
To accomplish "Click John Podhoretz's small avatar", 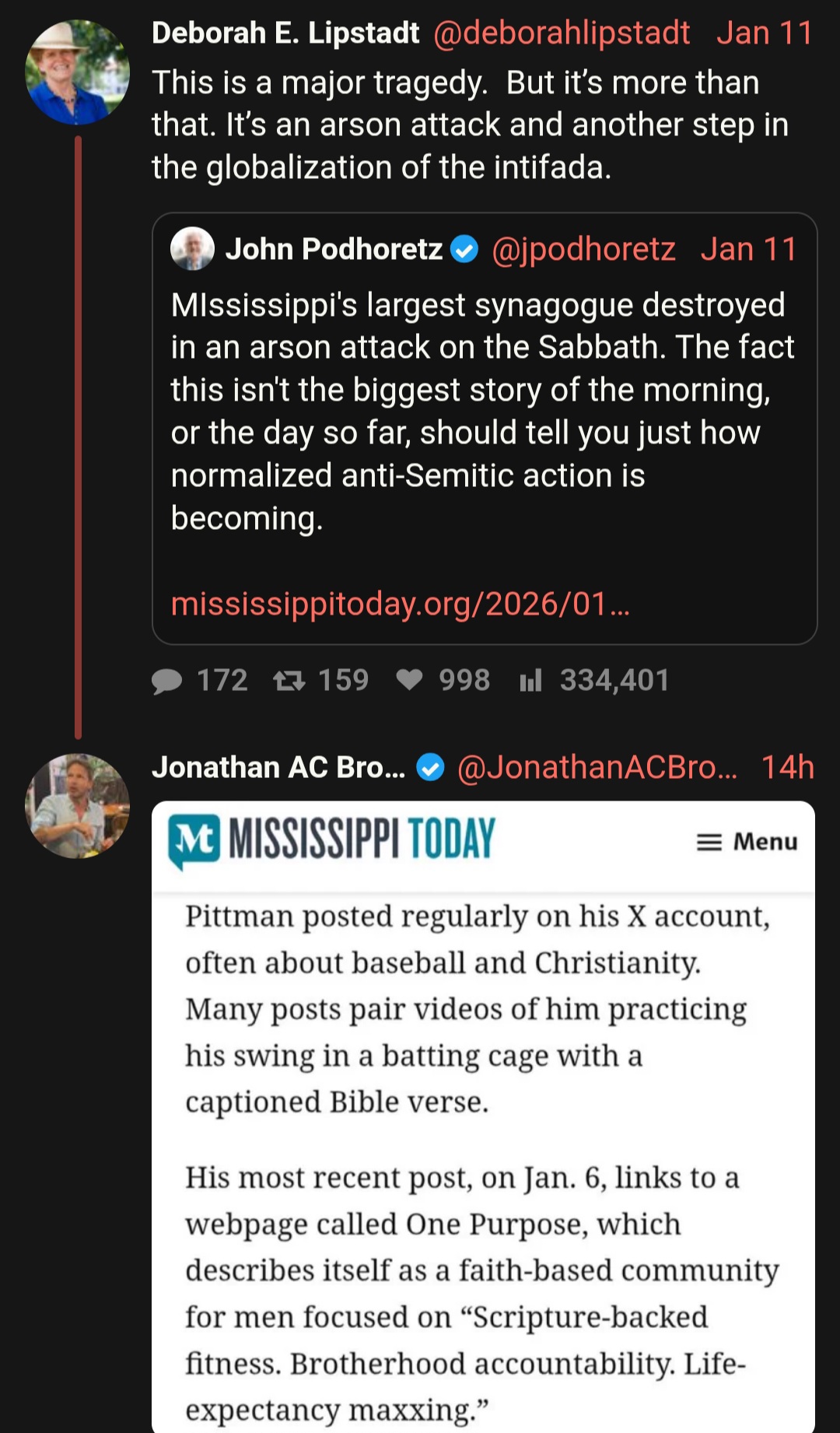I will [x=192, y=249].
